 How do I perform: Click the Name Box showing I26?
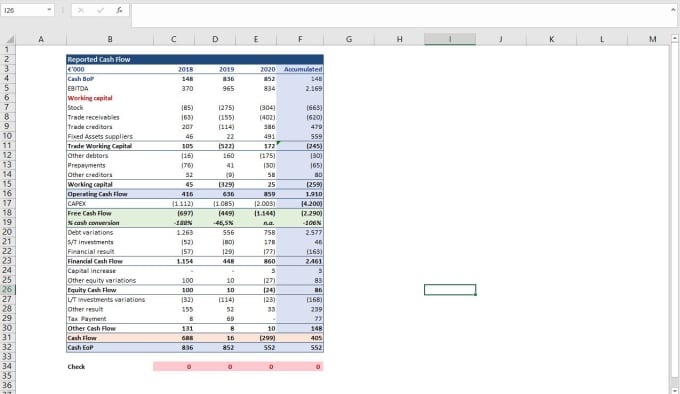[x=27, y=10]
